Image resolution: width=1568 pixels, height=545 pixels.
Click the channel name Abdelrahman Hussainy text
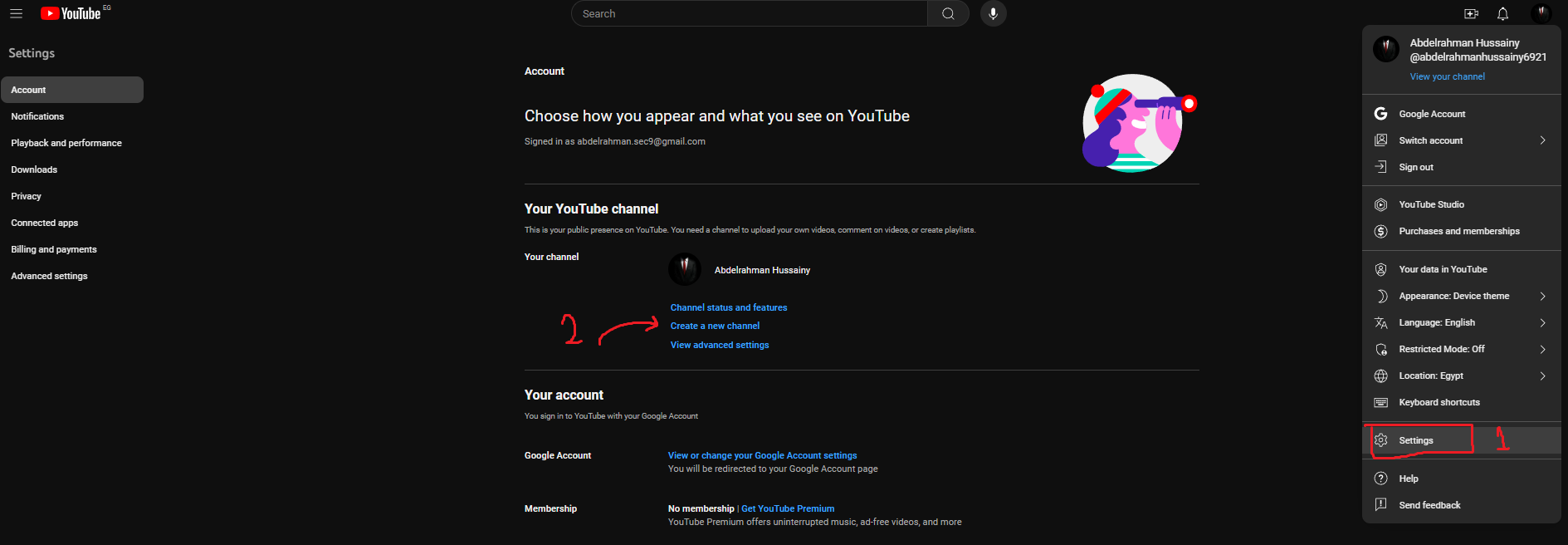point(762,270)
